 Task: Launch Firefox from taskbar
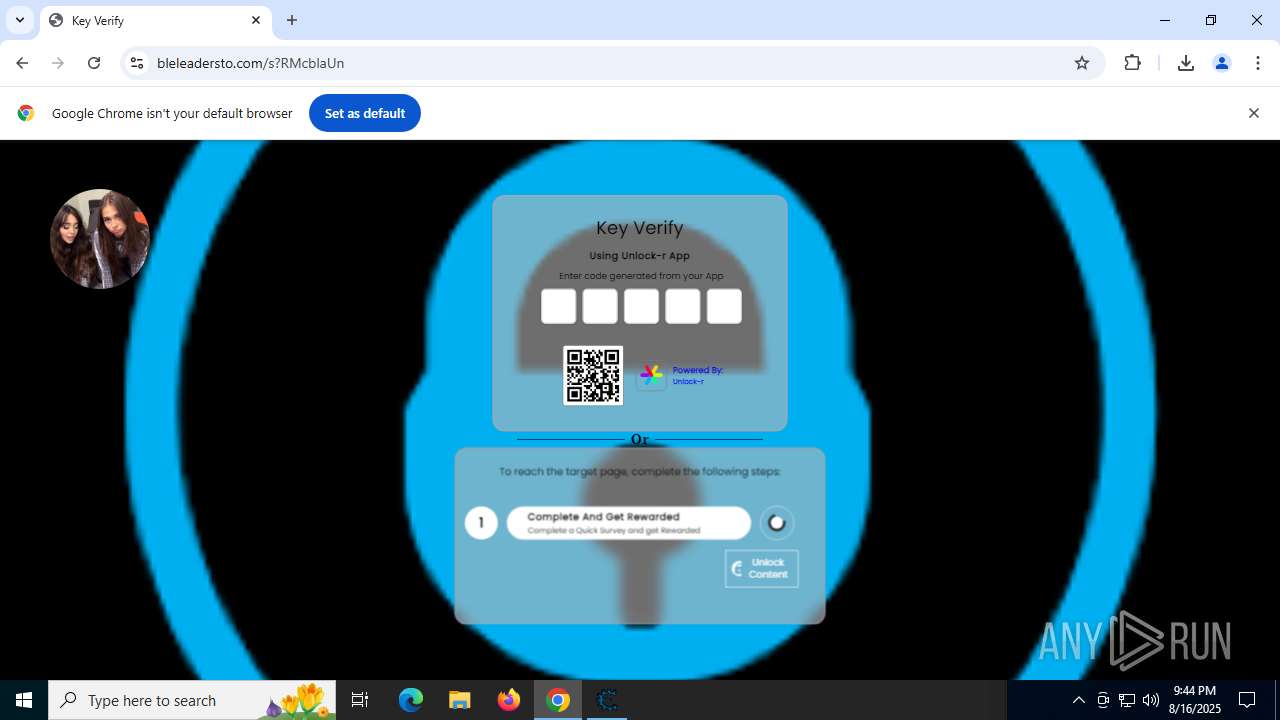[x=509, y=700]
